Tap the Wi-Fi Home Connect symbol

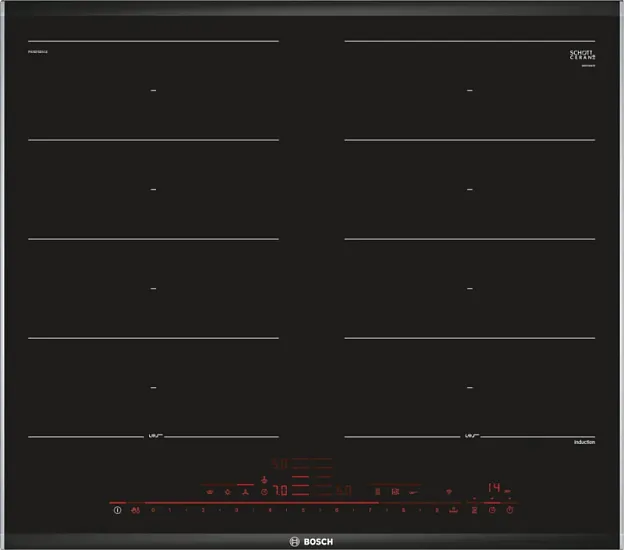(448, 492)
